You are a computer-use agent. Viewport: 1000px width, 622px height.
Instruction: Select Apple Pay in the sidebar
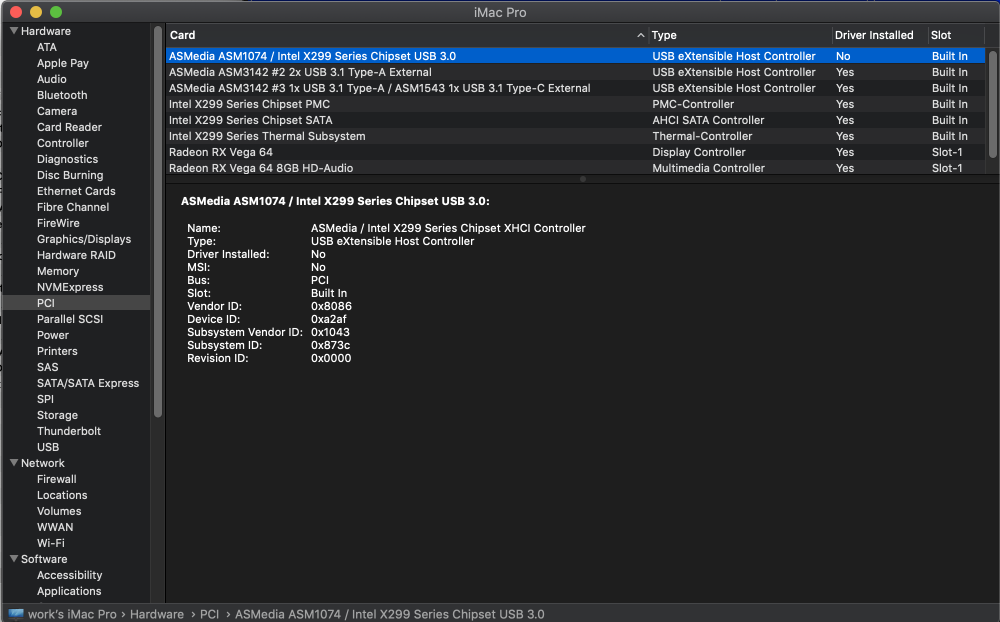tap(62, 63)
